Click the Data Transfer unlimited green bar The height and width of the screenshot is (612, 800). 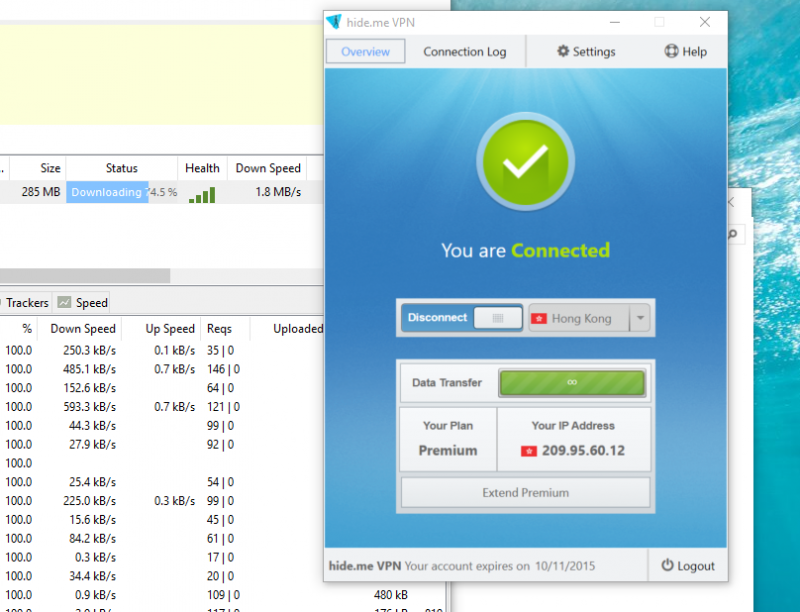[572, 382]
